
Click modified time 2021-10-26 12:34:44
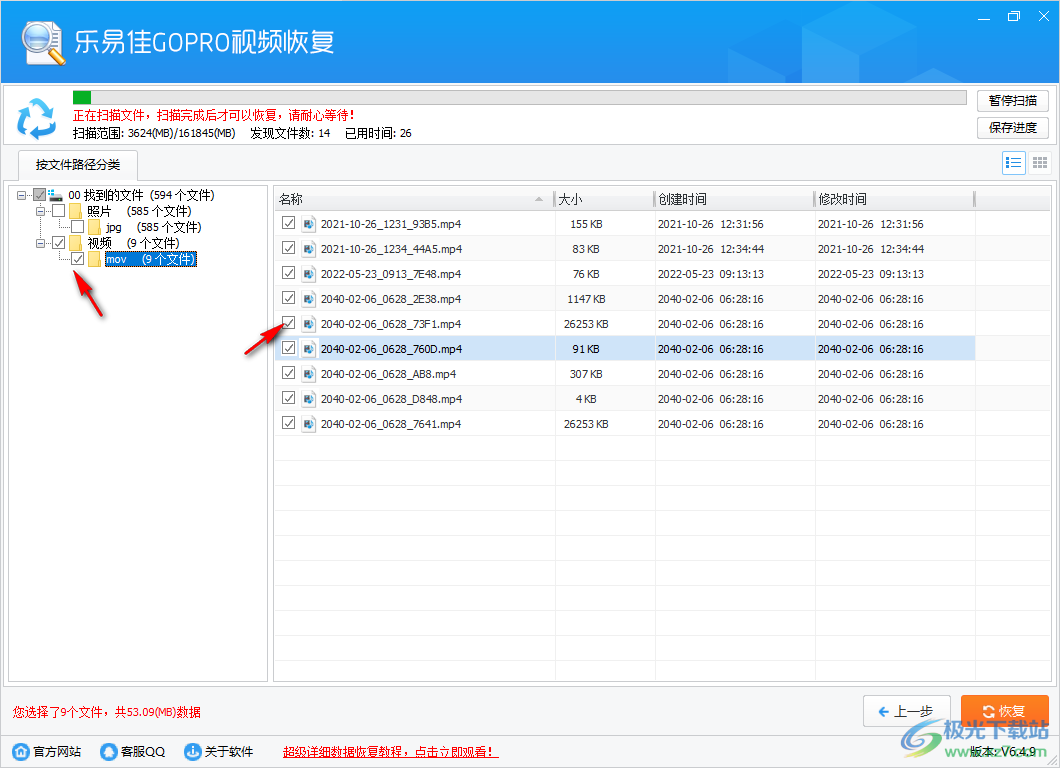click(871, 249)
